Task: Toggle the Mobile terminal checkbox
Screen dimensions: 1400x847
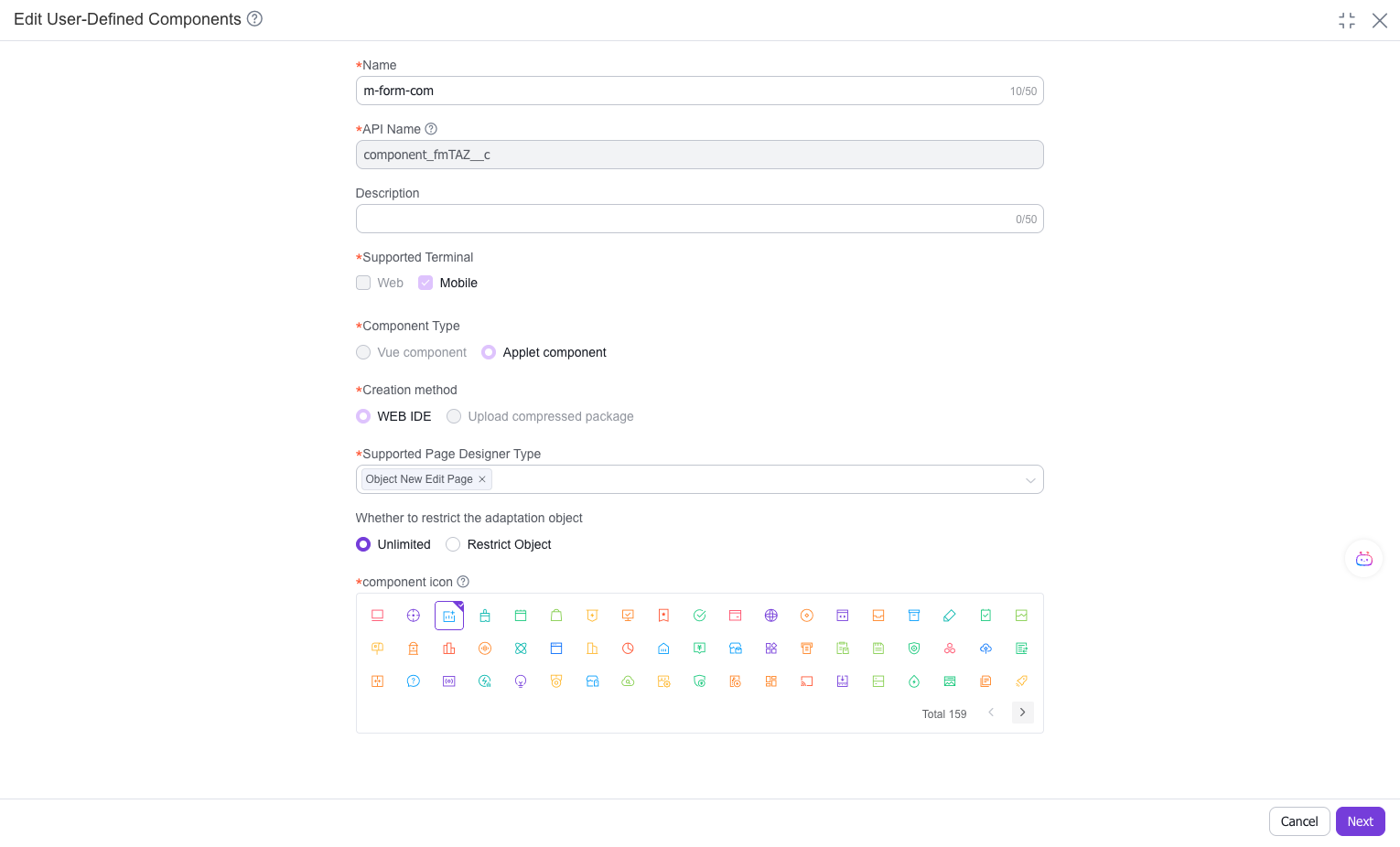Action: 425,283
